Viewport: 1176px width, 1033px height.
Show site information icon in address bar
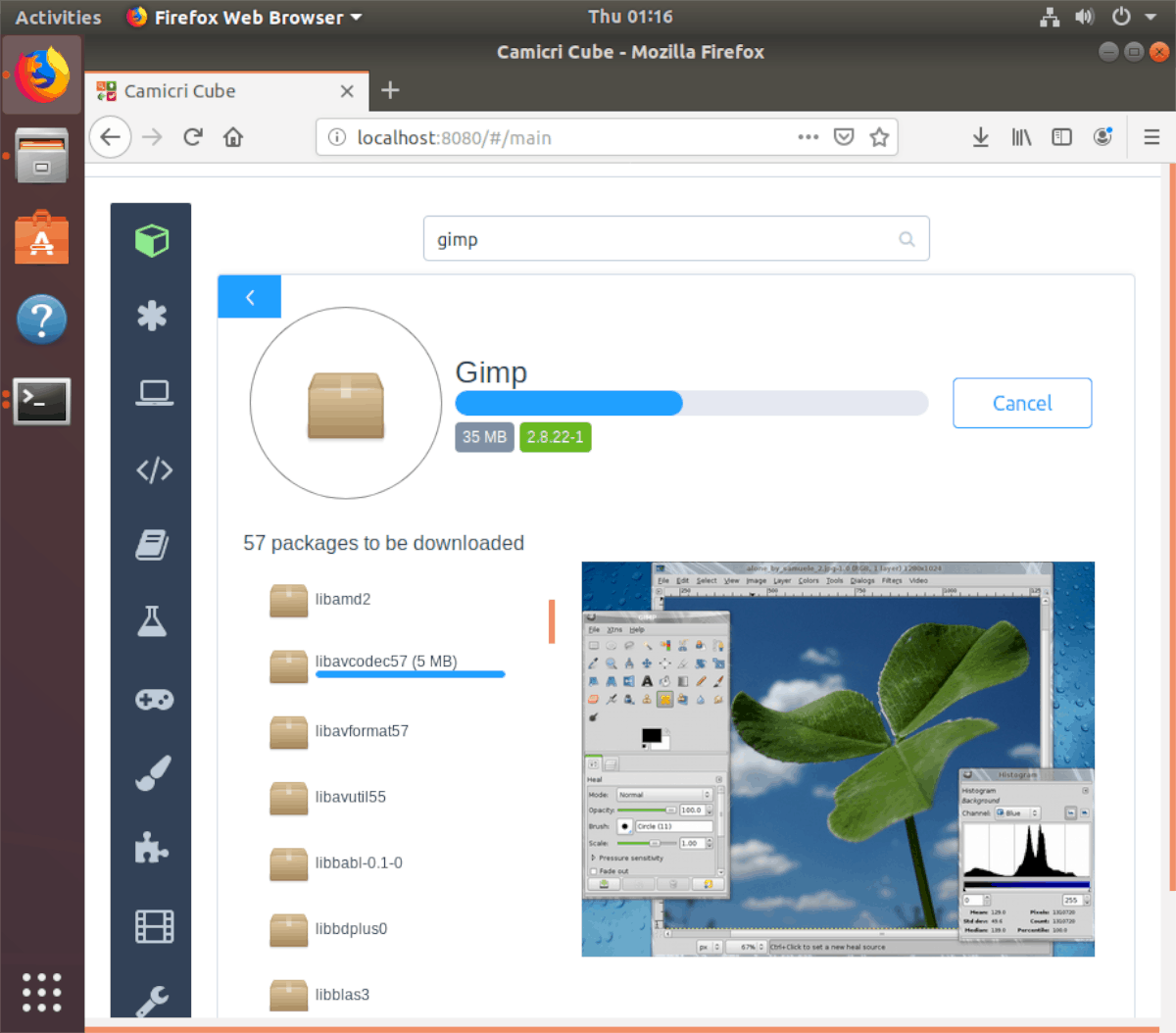pyautogui.click(x=336, y=137)
